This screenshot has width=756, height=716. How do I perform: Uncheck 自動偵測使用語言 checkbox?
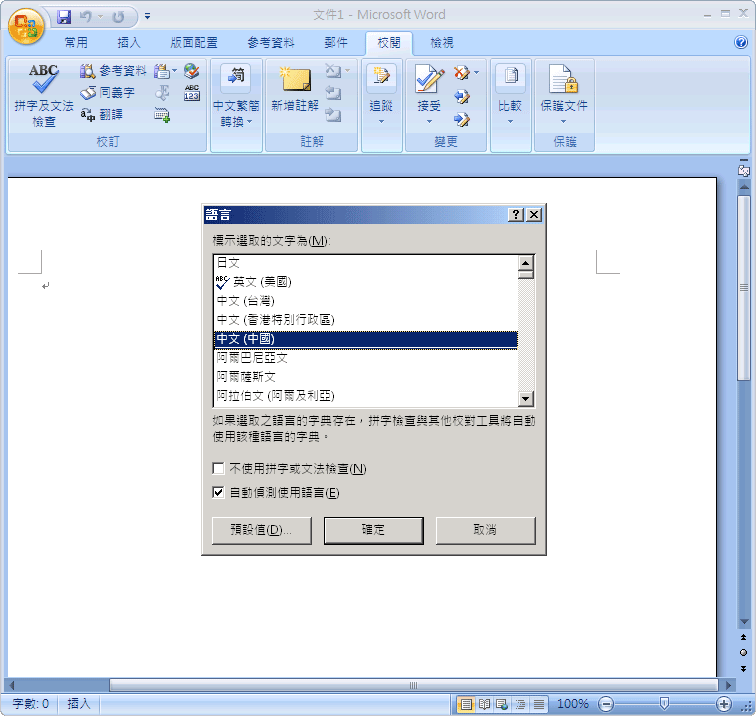(218, 492)
